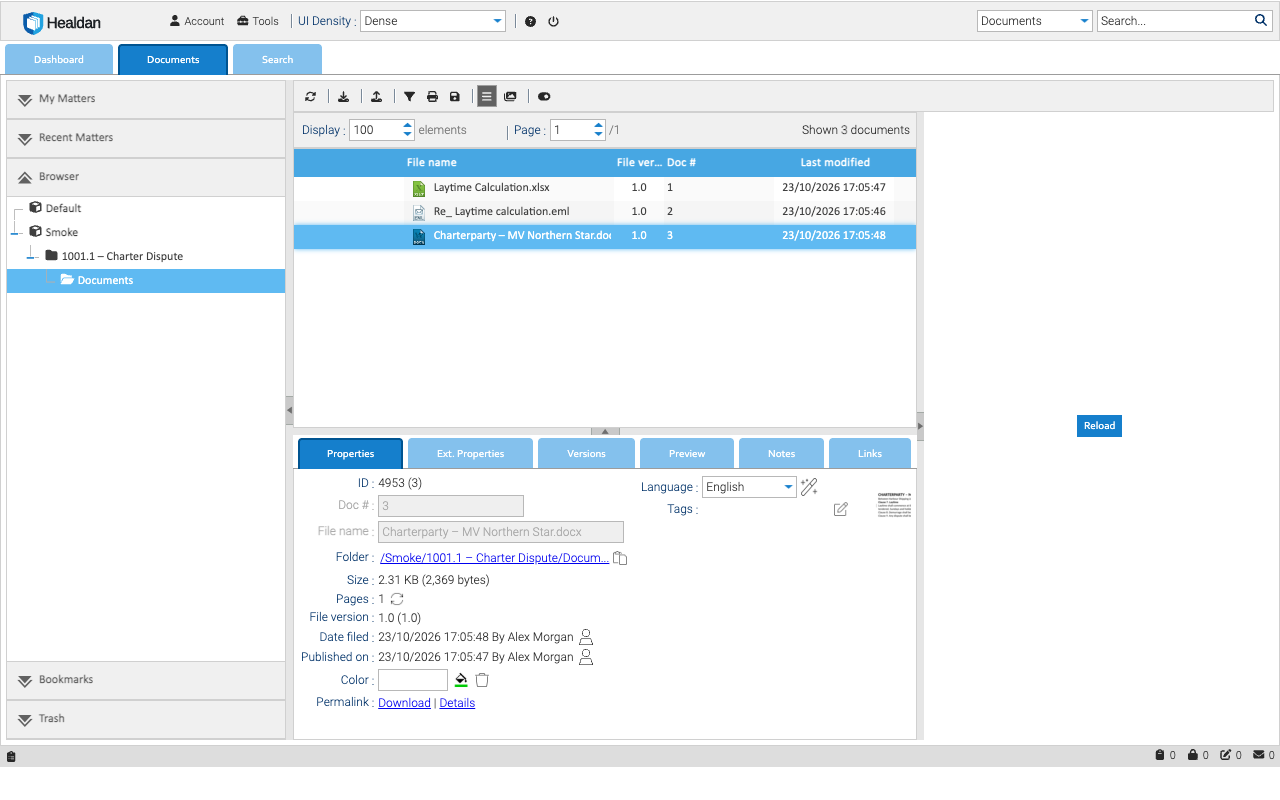Select the Default workspace node
1280x800 pixels.
click(63, 208)
